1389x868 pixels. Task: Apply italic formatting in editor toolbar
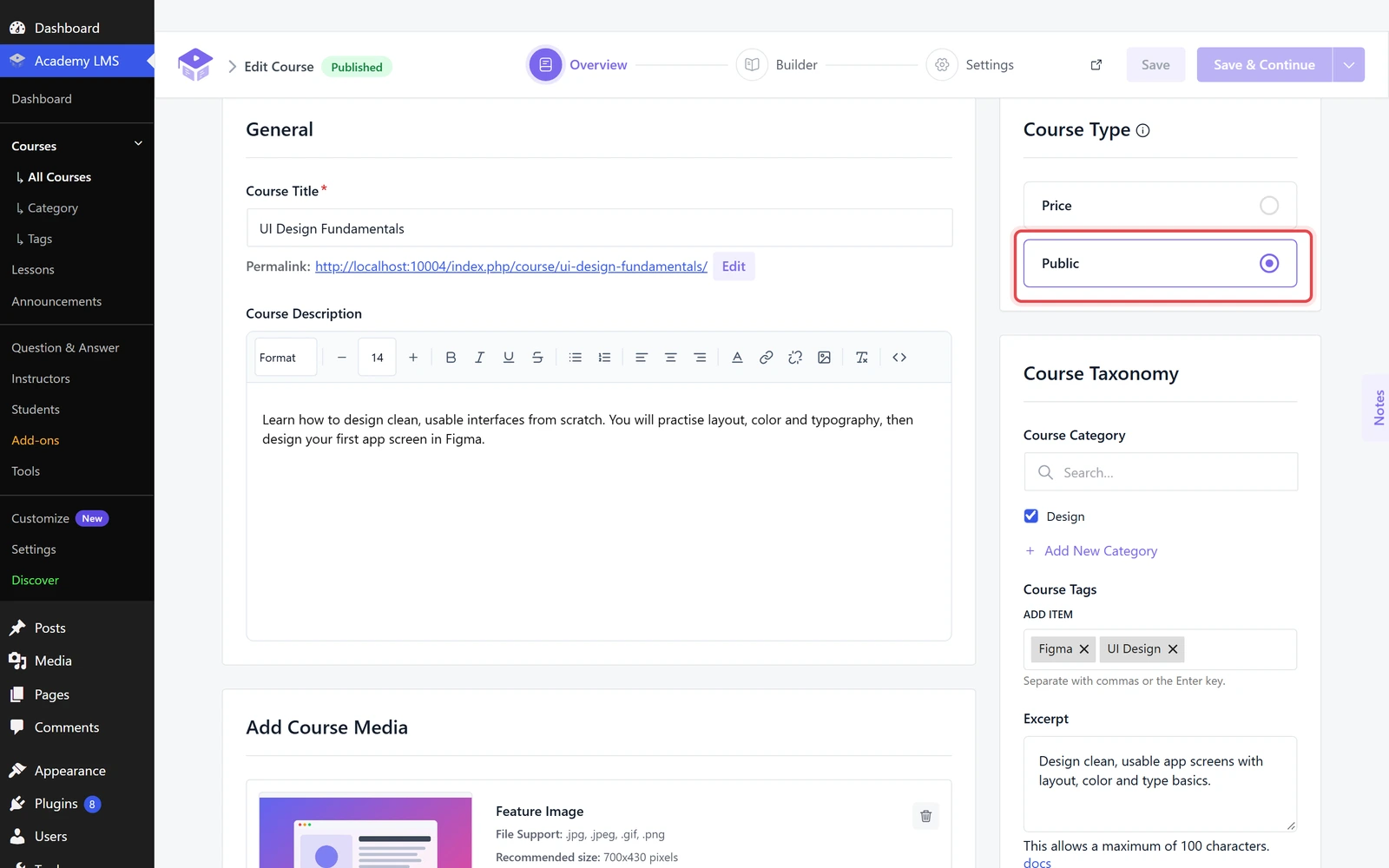tap(479, 358)
